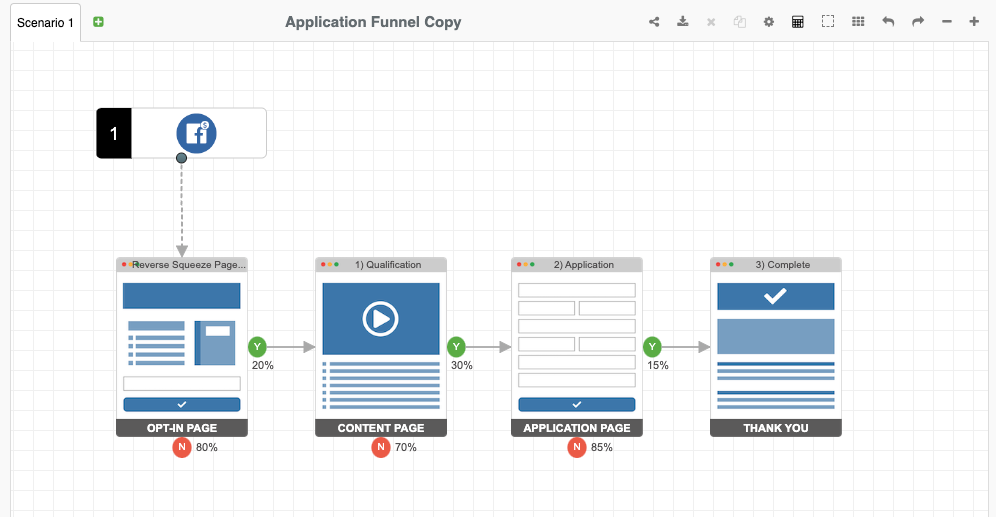Open the settings gear icon
This screenshot has height=517, width=996.
769,22
